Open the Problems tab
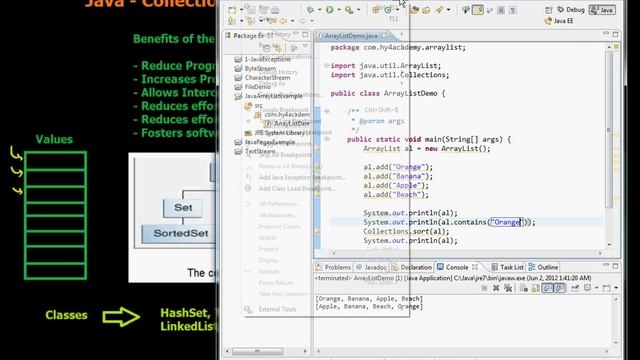This screenshot has width=640, height=360. (x=333, y=267)
